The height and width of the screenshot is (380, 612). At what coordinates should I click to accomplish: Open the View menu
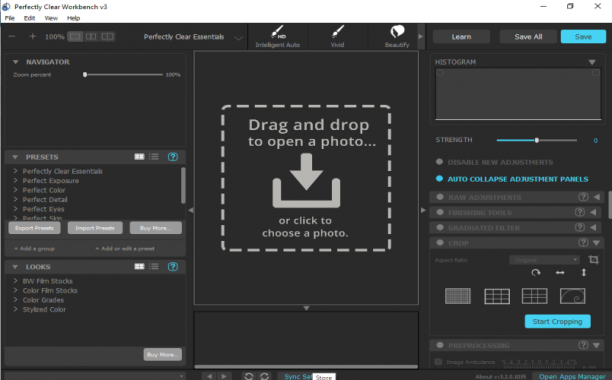51,18
